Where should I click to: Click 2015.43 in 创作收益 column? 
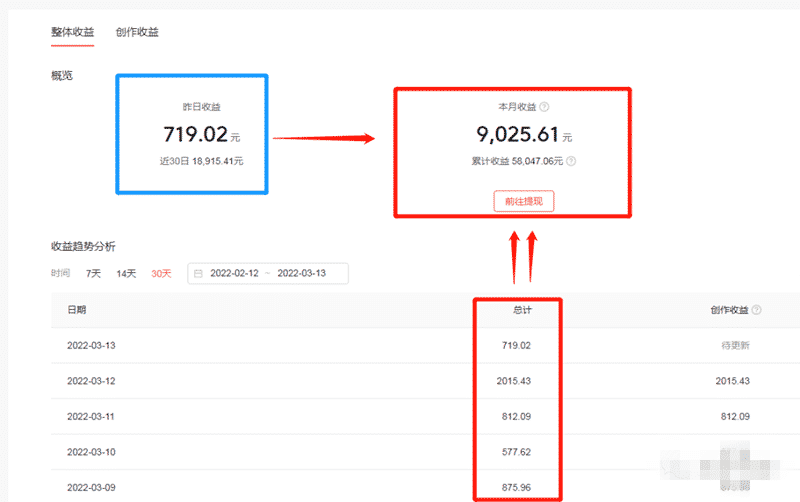pyautogui.click(x=733, y=381)
